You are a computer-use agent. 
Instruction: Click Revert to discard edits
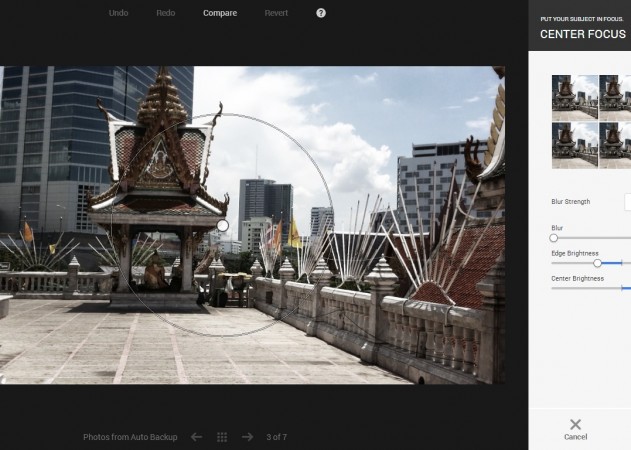point(276,13)
